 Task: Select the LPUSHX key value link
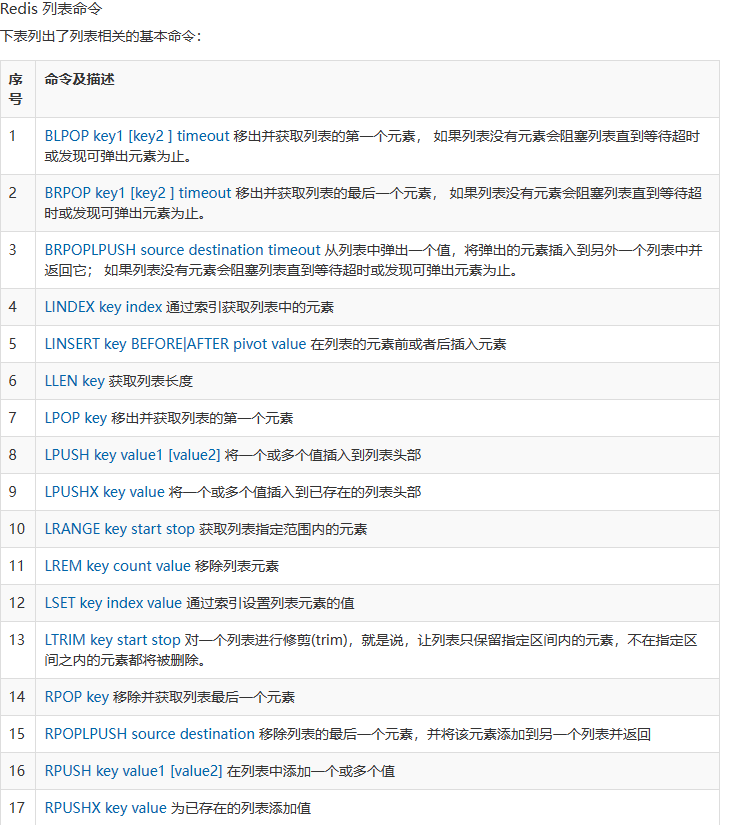coord(104,492)
